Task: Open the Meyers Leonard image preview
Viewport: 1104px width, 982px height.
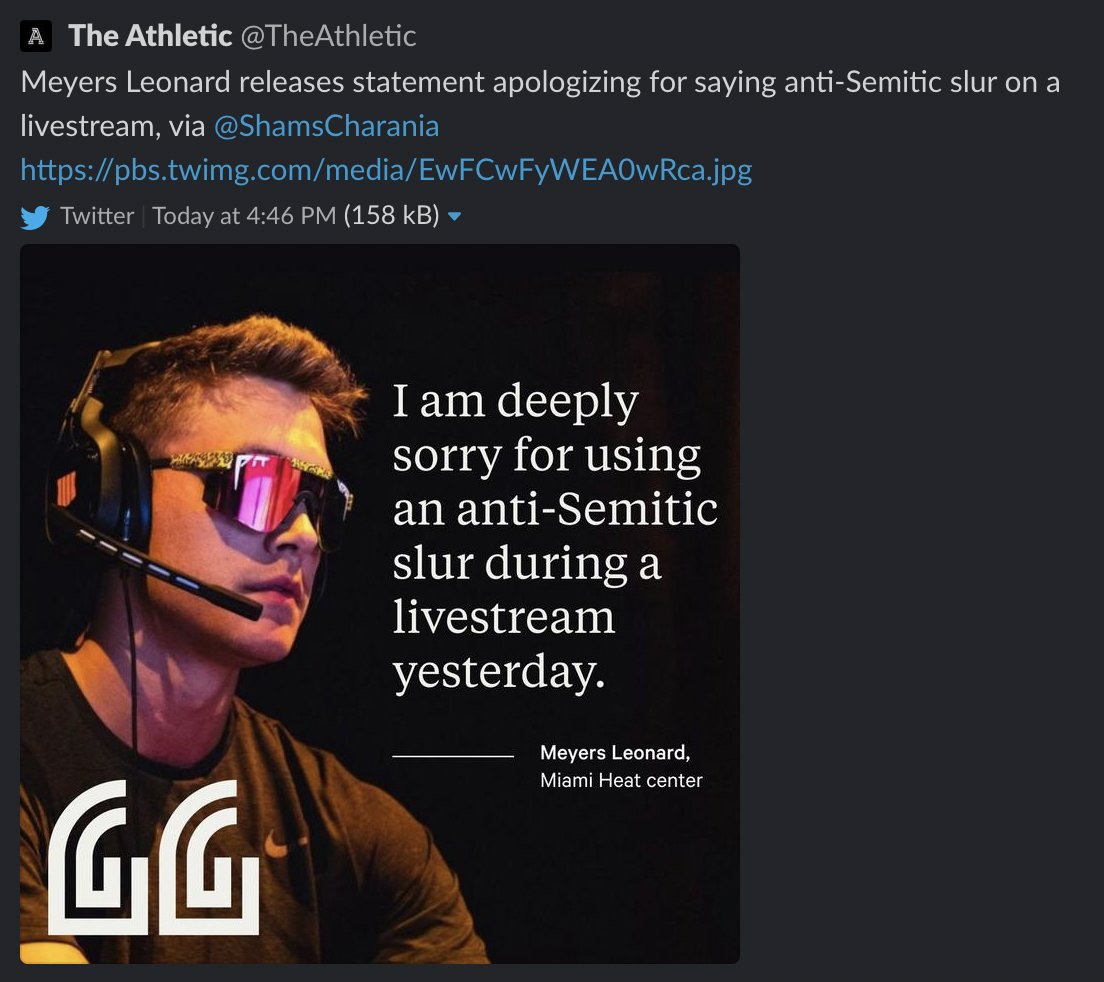Action: click(x=380, y=604)
